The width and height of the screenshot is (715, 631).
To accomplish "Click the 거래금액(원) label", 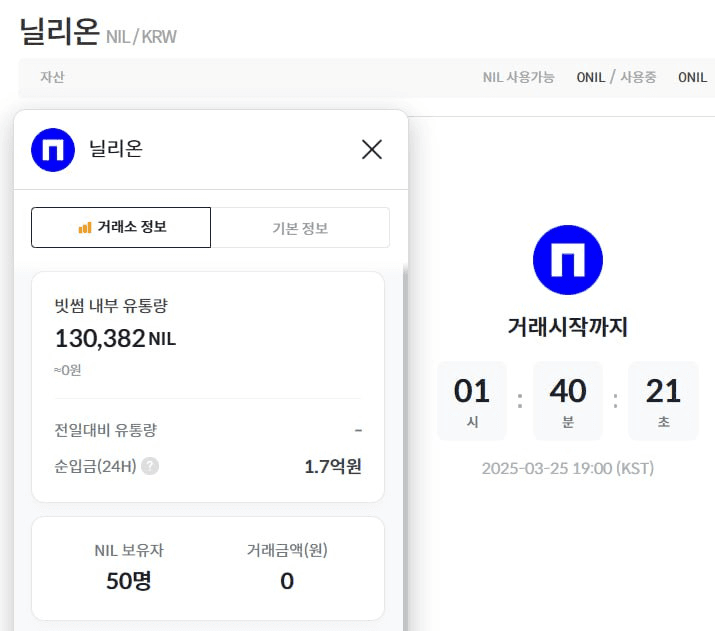I will click(287, 550).
